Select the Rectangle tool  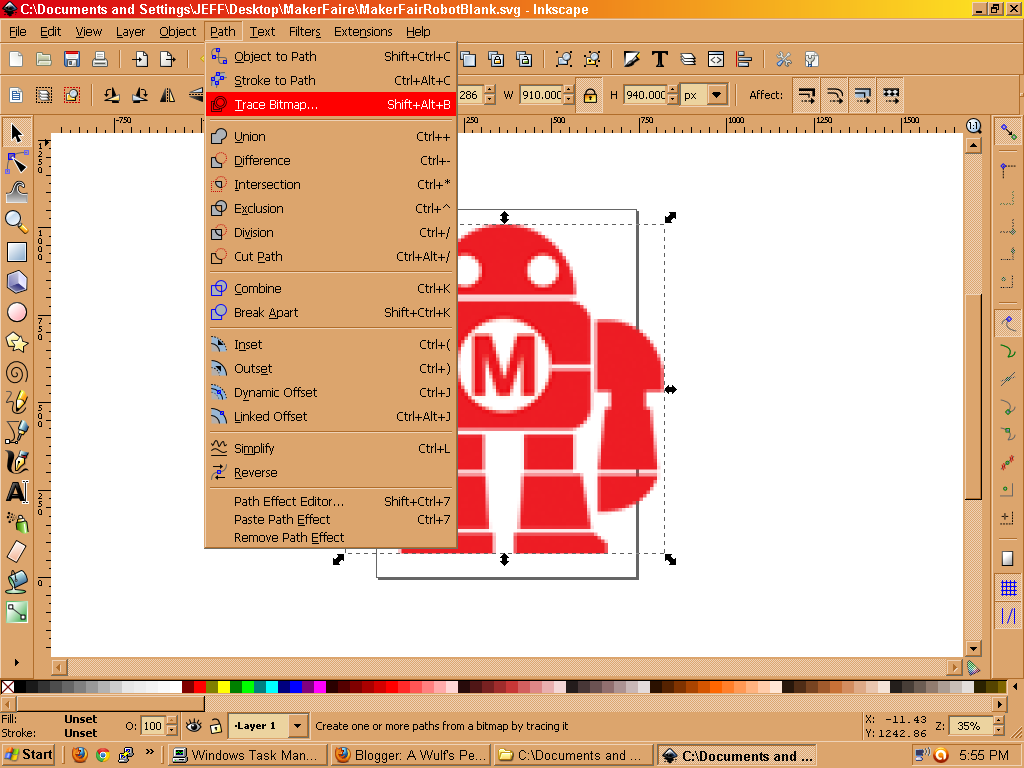pyautogui.click(x=16, y=251)
